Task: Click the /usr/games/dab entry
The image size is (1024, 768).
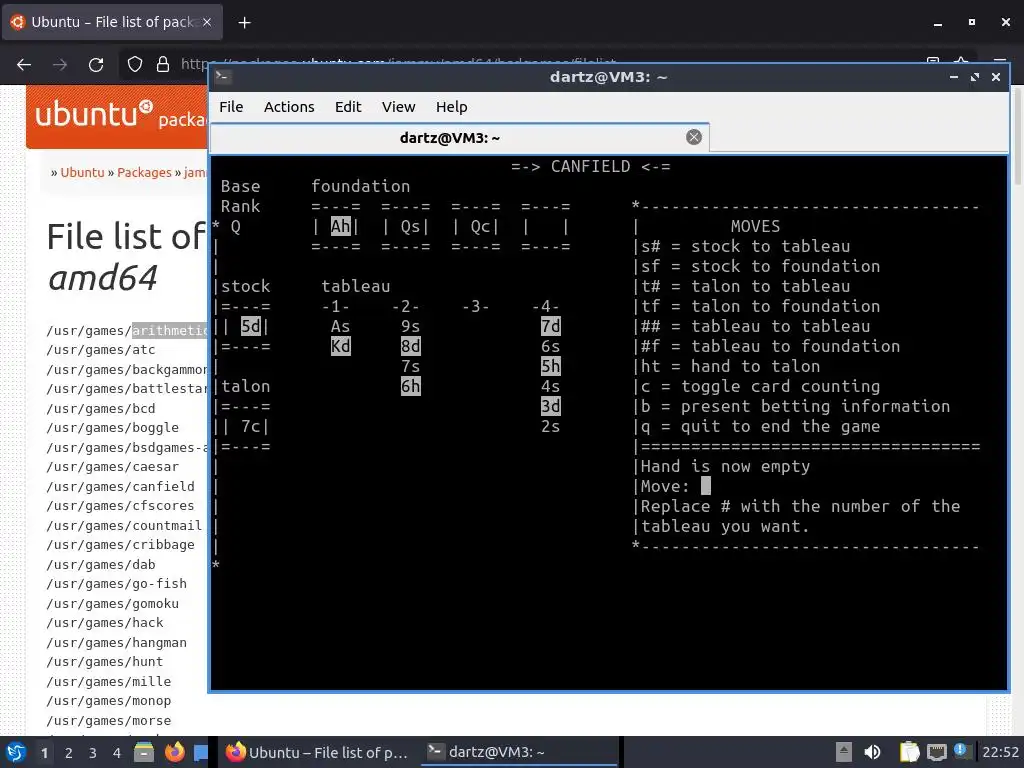Action: [101, 564]
